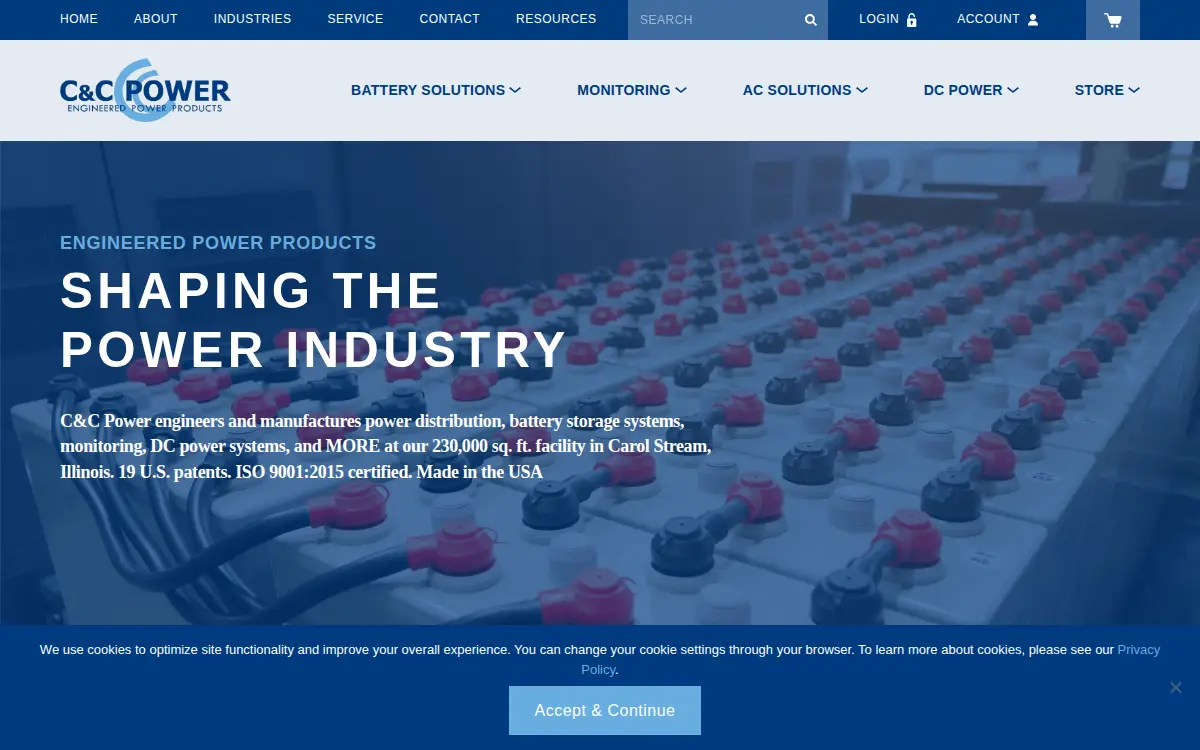Open the shopping cart icon
Image resolution: width=1200 pixels, height=750 pixels.
1112,20
